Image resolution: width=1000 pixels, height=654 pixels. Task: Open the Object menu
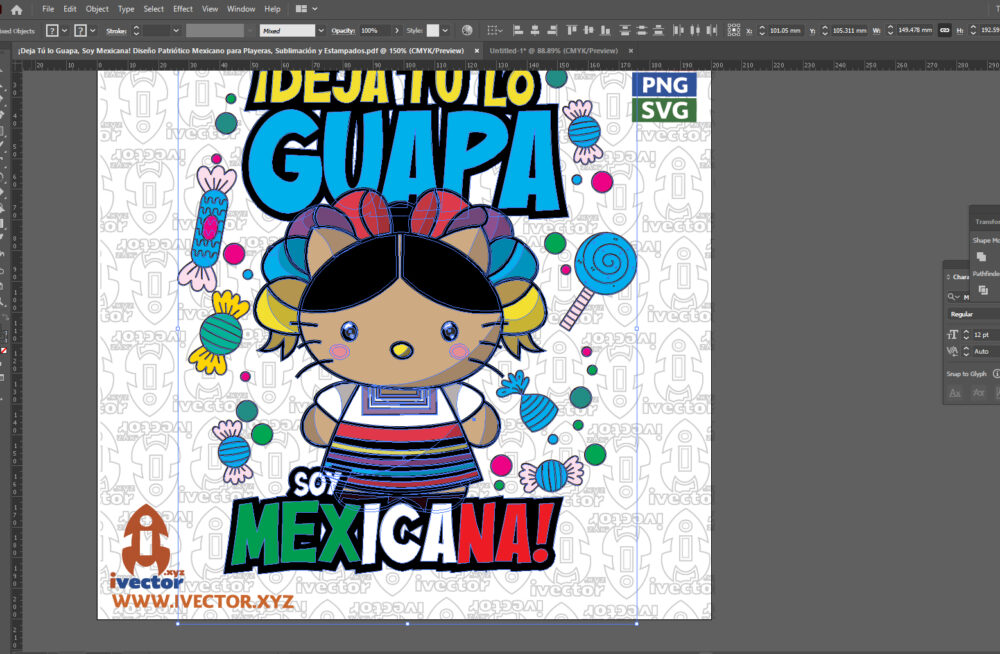[x=97, y=9]
